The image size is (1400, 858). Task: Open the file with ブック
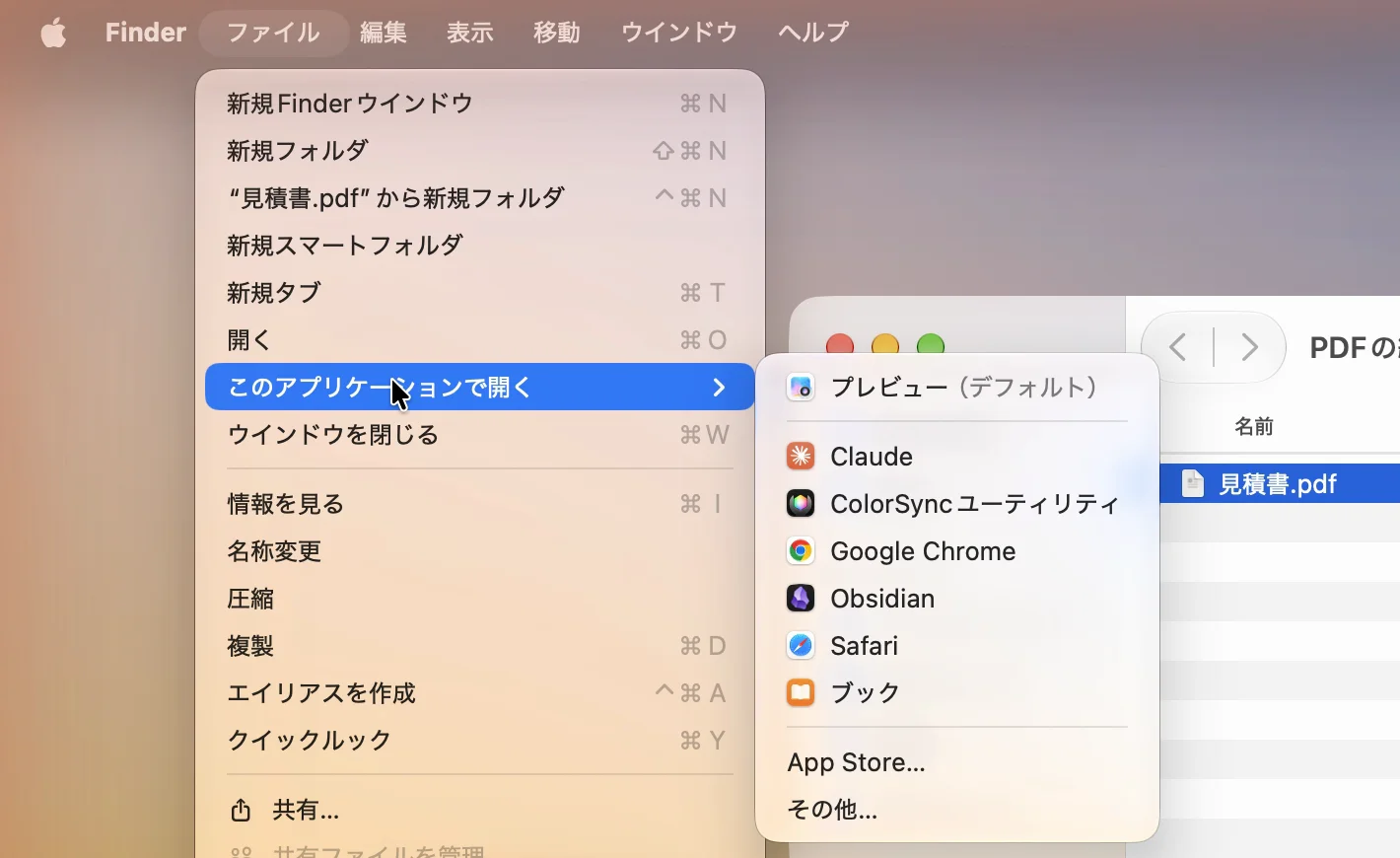click(x=957, y=693)
